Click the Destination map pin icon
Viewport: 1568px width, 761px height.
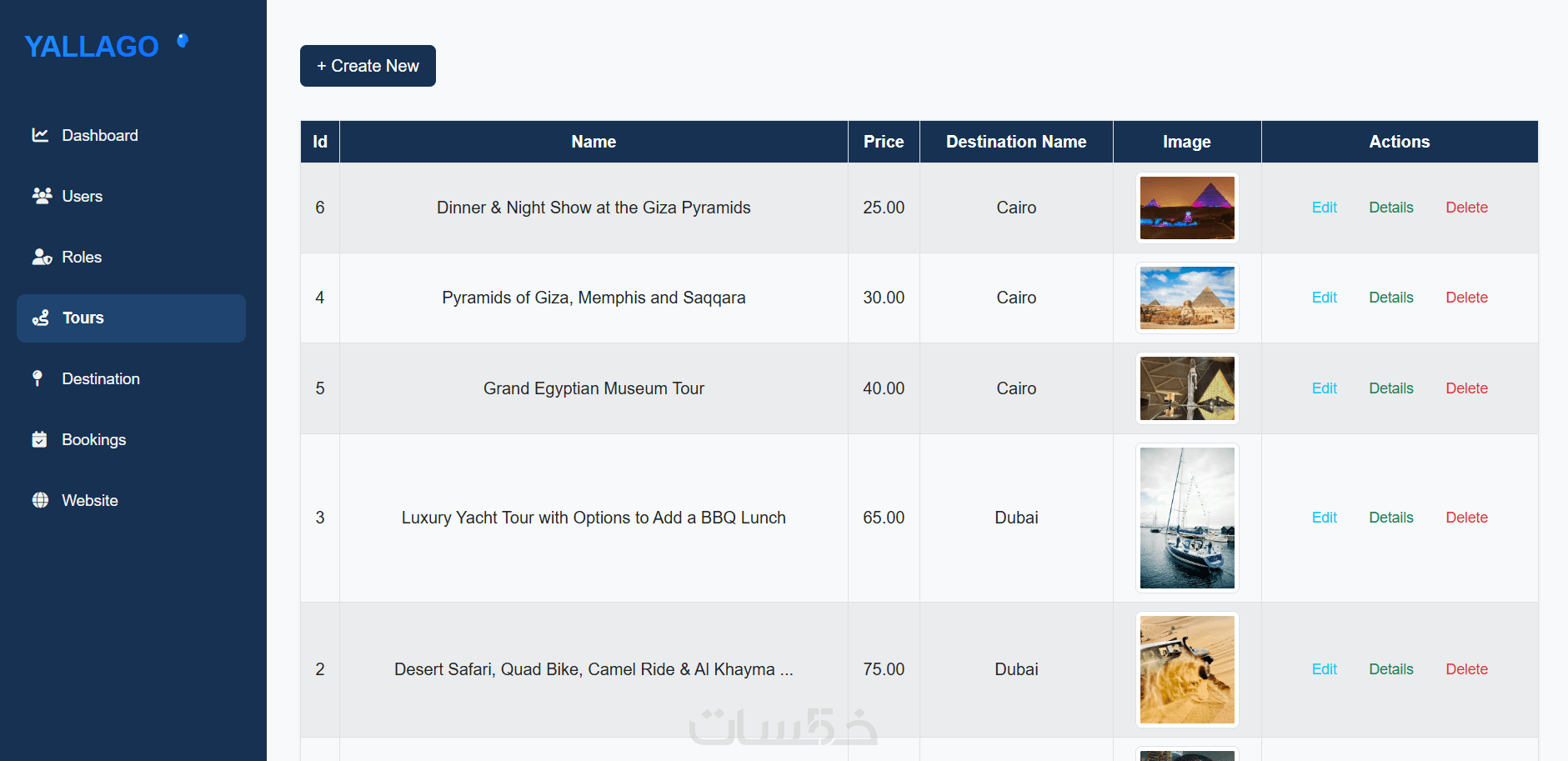tap(38, 378)
